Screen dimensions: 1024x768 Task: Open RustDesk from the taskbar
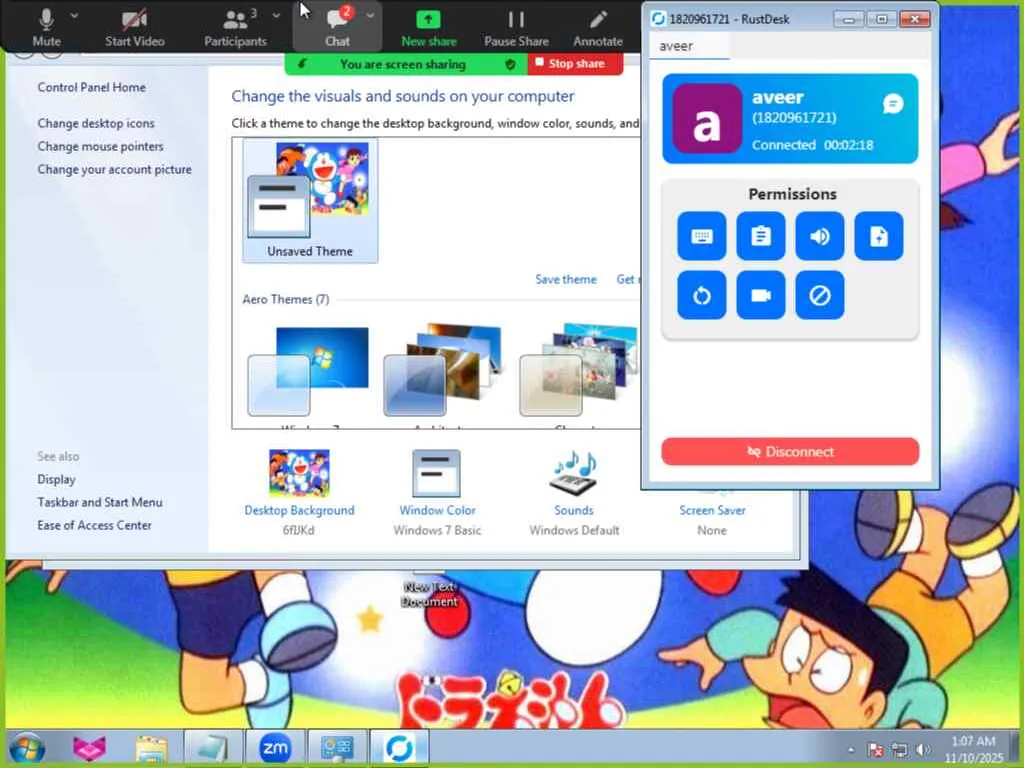tap(399, 747)
